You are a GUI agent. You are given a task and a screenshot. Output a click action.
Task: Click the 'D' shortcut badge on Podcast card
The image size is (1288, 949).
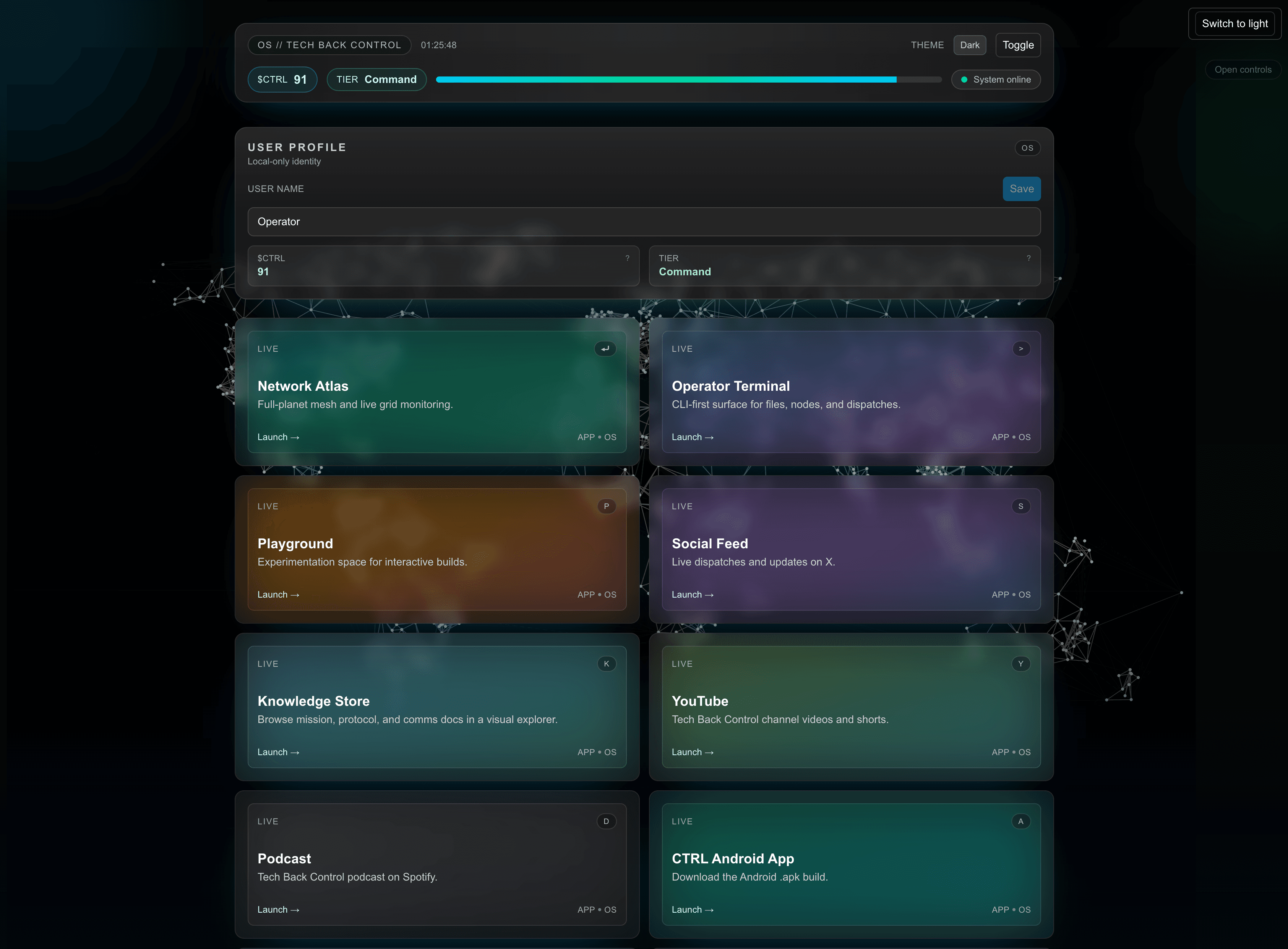tap(607, 821)
